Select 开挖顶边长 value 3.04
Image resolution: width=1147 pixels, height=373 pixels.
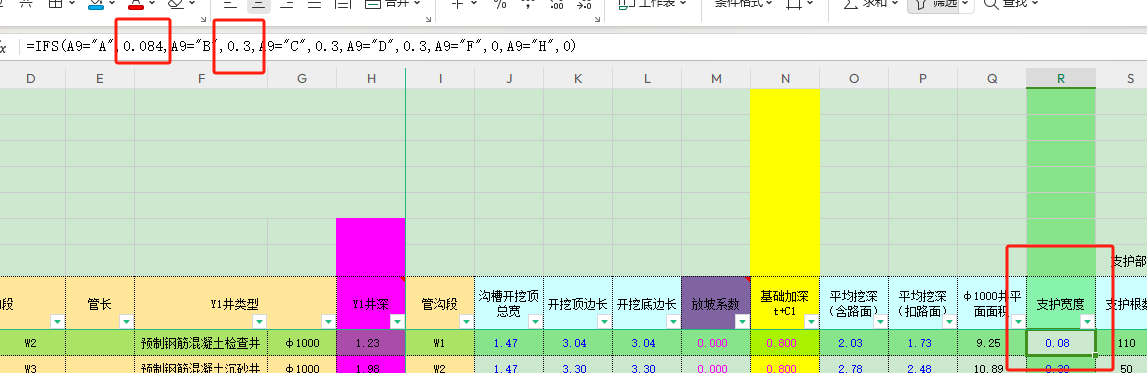[578, 342]
